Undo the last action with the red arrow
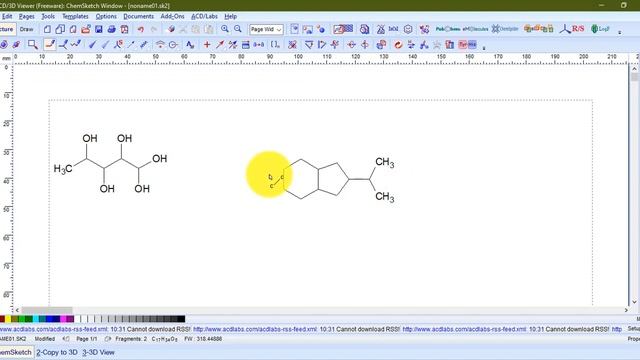 [x=141, y=29]
